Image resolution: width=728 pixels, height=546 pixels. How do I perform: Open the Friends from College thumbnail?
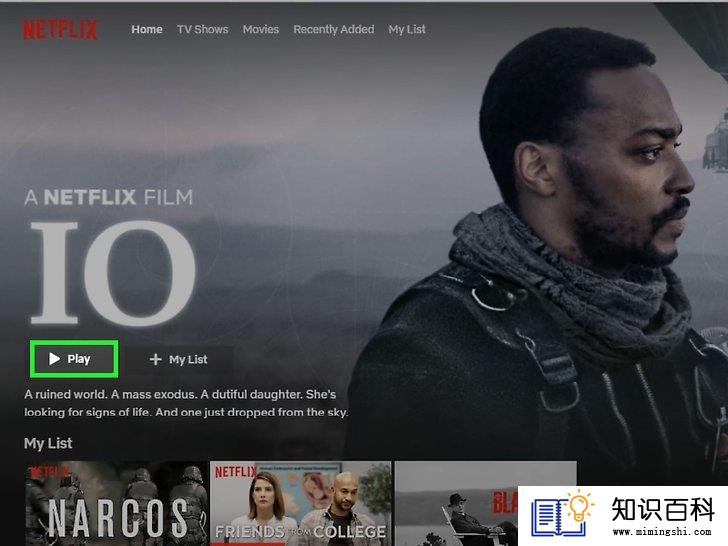point(300,503)
